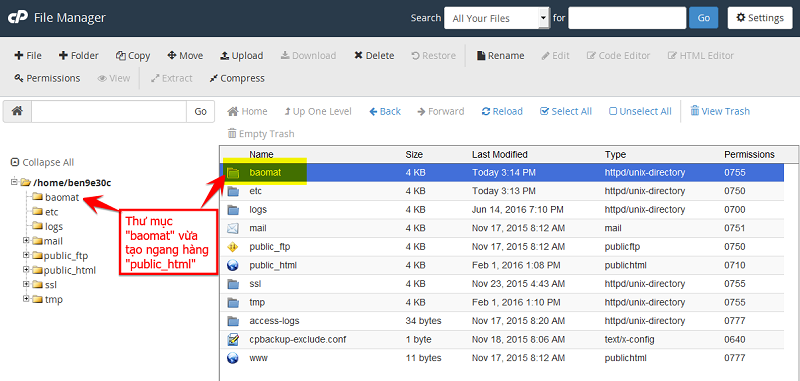
Task: Click the blue Go search button
Action: click(704, 18)
